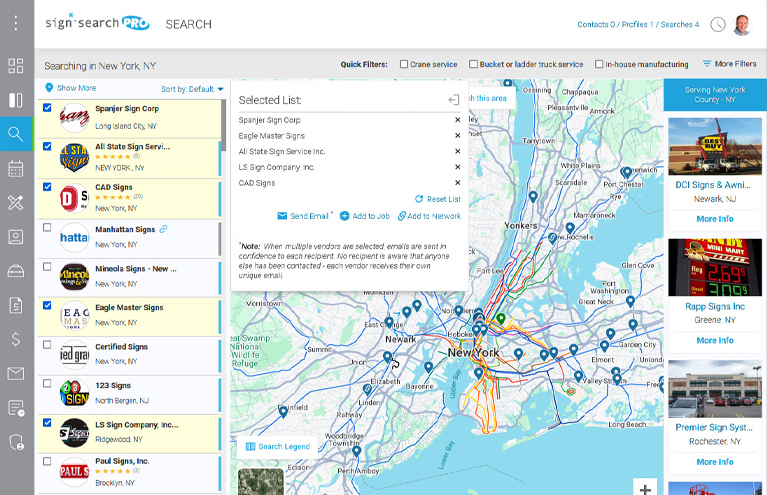
Task: Click the DCI Signs ad thumbnail image
Action: 715,146
